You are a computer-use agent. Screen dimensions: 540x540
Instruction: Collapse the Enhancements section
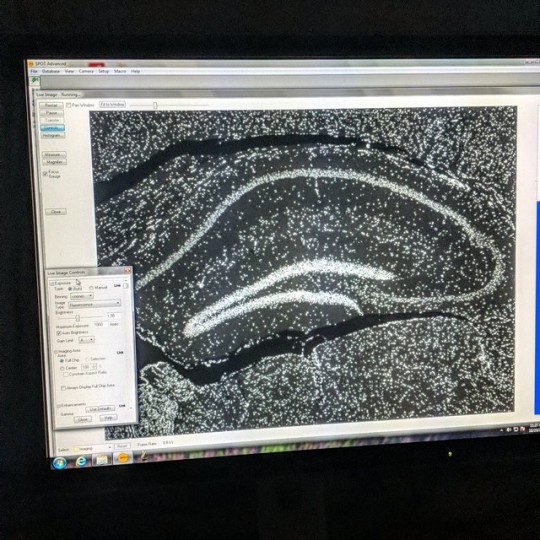click(59, 406)
